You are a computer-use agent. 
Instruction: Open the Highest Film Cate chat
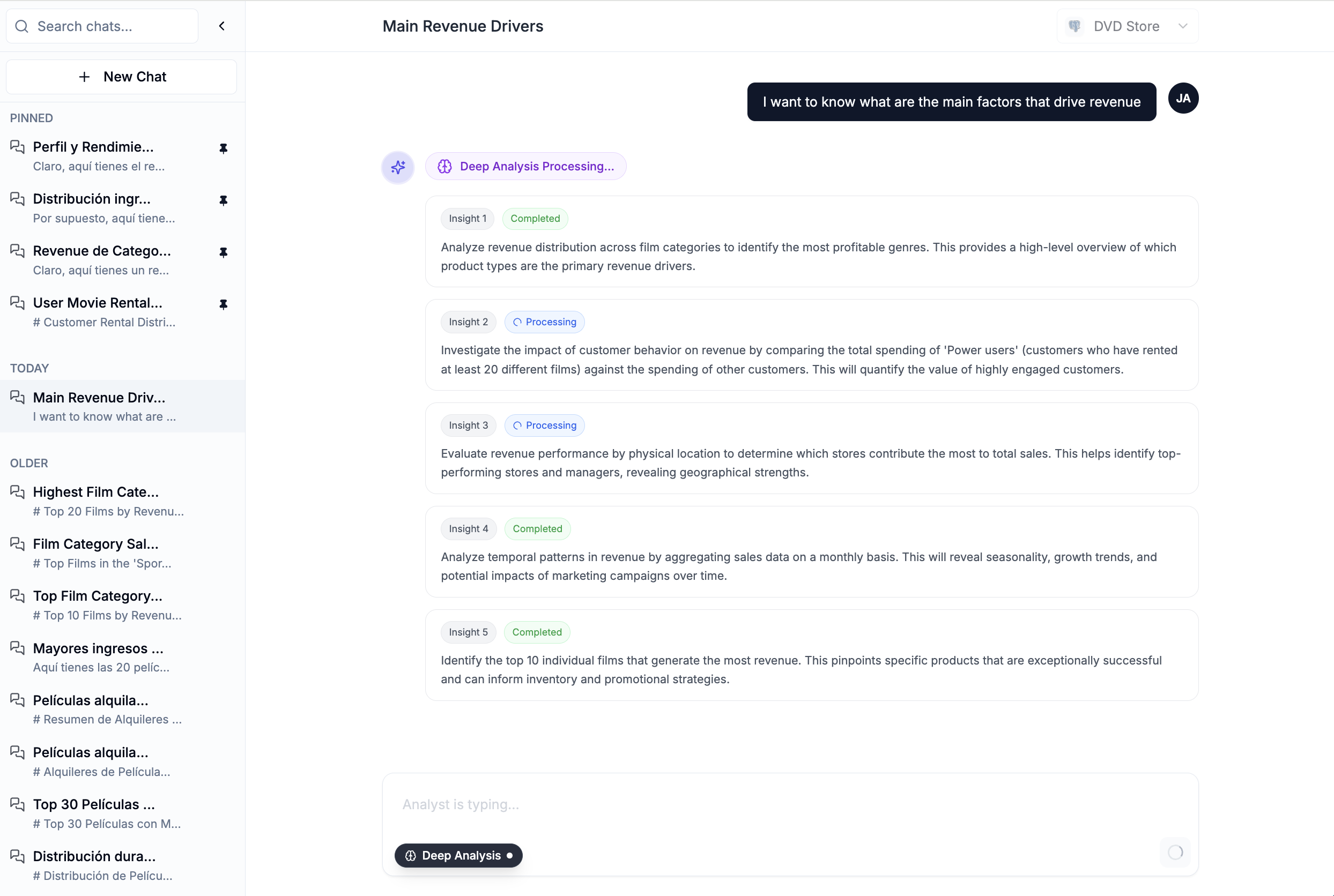96,501
